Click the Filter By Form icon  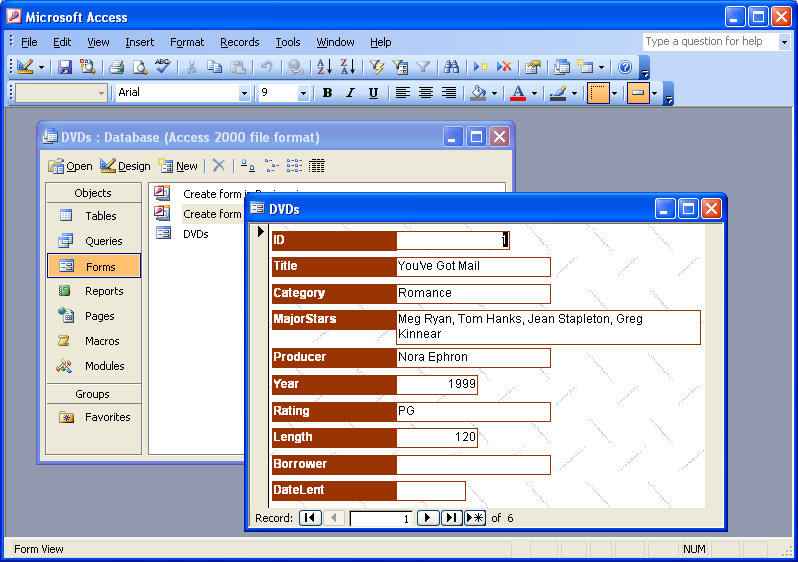point(400,67)
